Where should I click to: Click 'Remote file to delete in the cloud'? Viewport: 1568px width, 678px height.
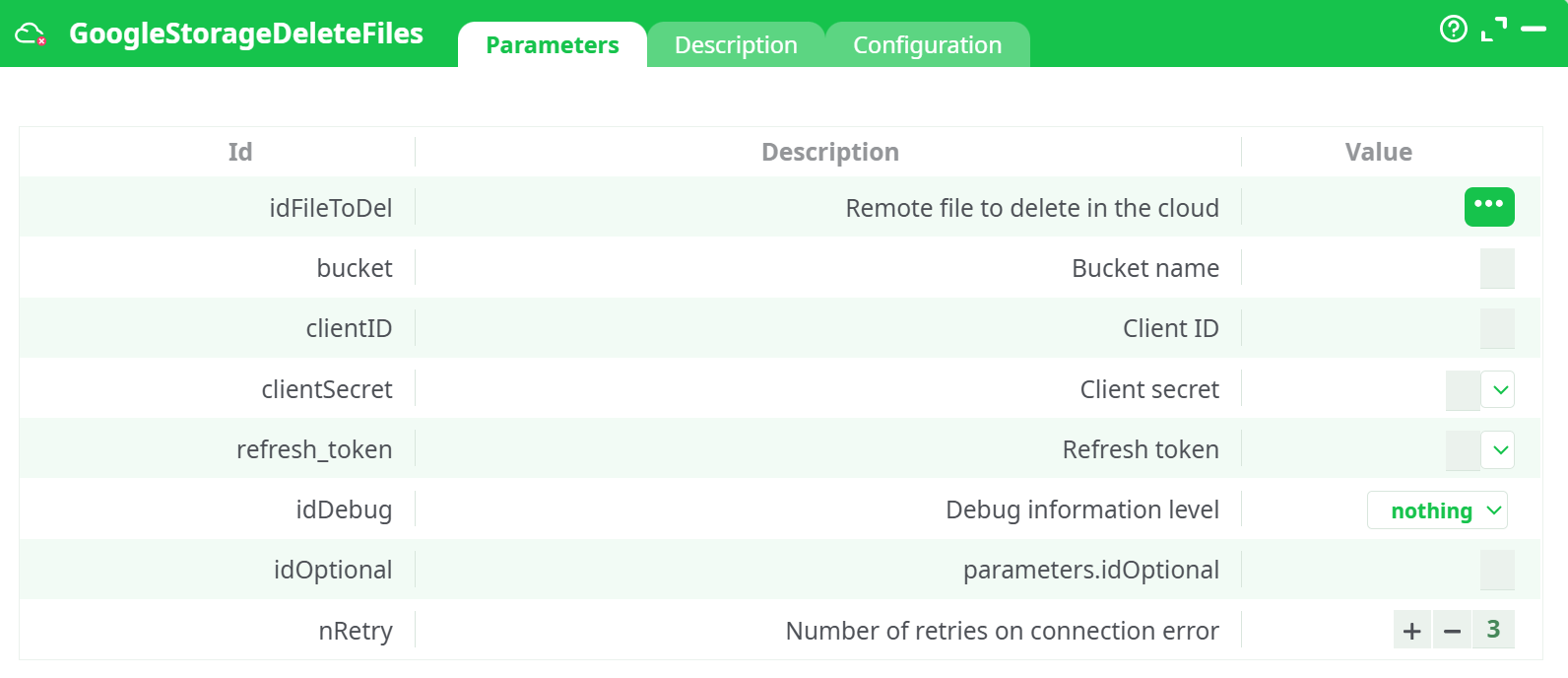coord(1032,208)
